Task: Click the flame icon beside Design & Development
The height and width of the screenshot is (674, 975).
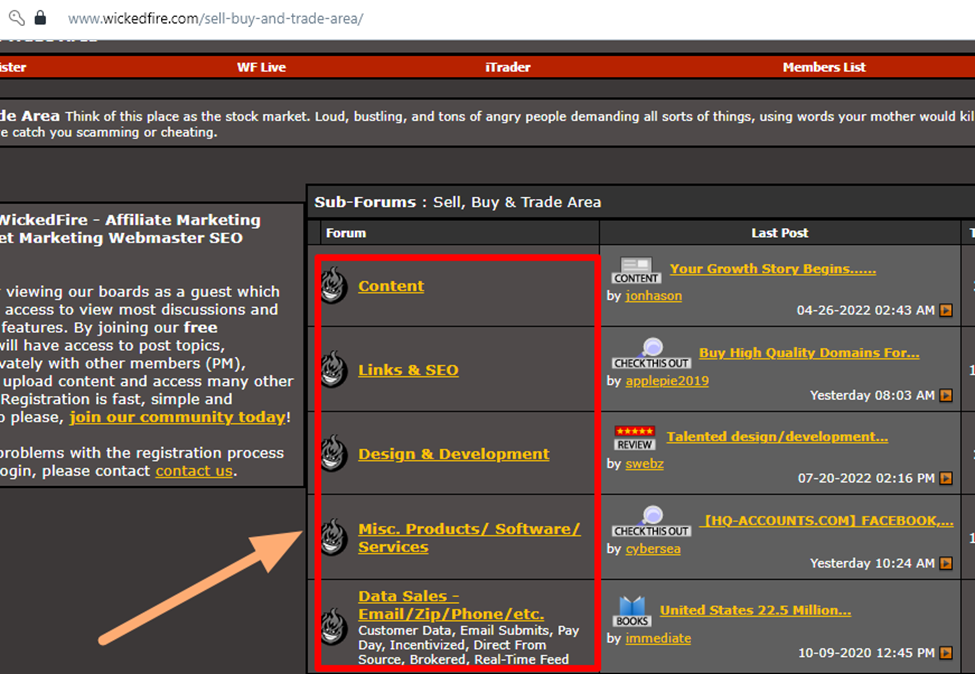Action: [x=334, y=454]
